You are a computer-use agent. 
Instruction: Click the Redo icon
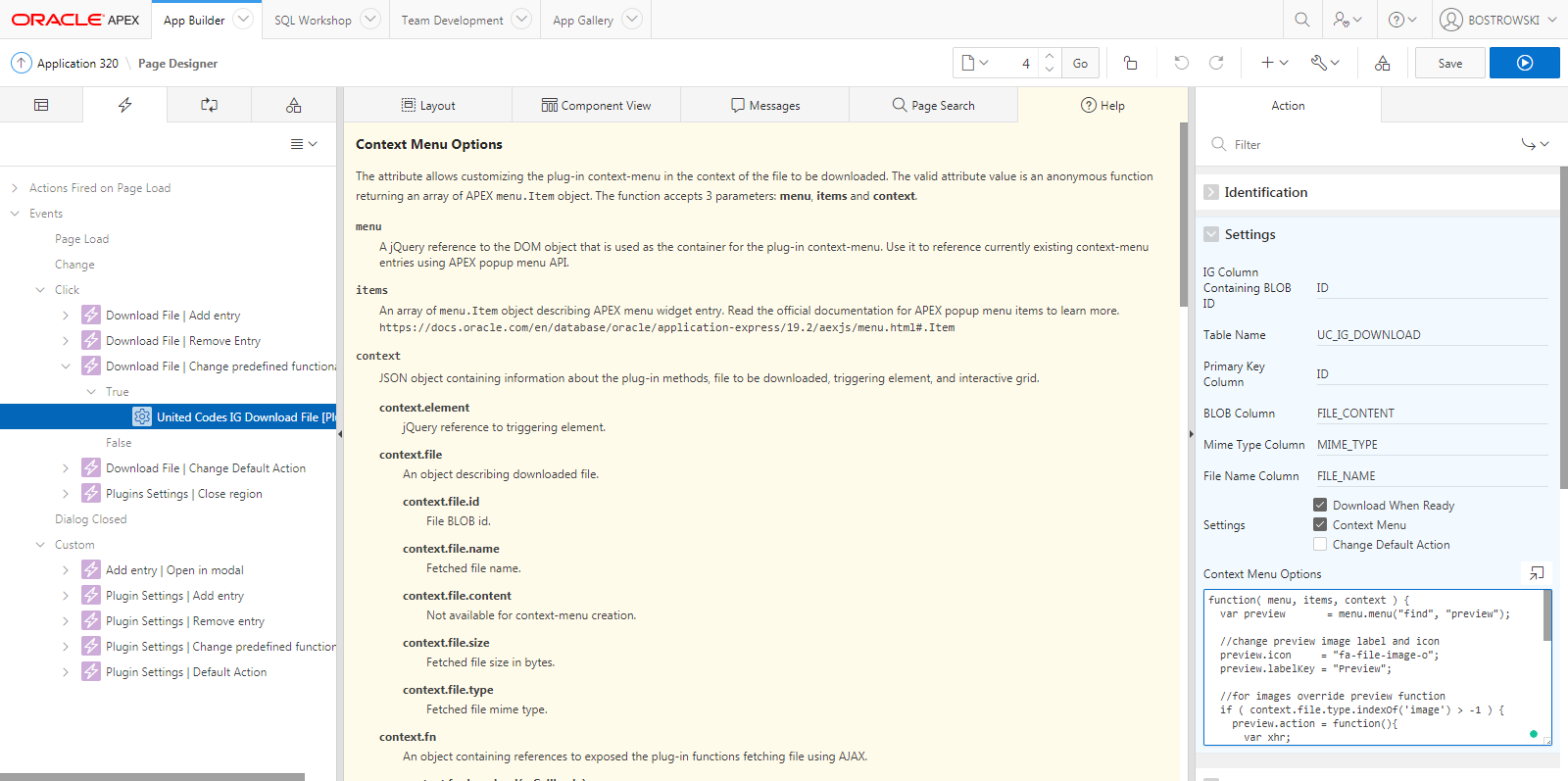tap(1216, 63)
